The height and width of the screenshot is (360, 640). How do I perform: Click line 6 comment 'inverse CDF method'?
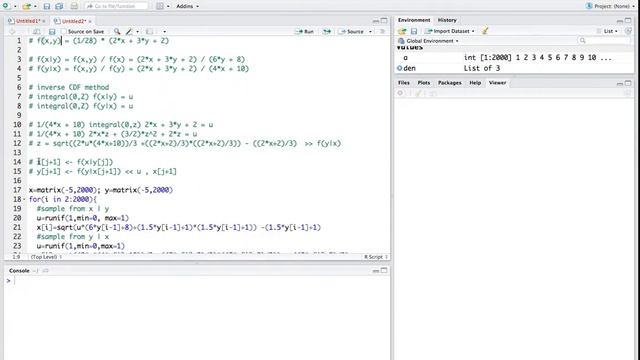tap(73, 87)
